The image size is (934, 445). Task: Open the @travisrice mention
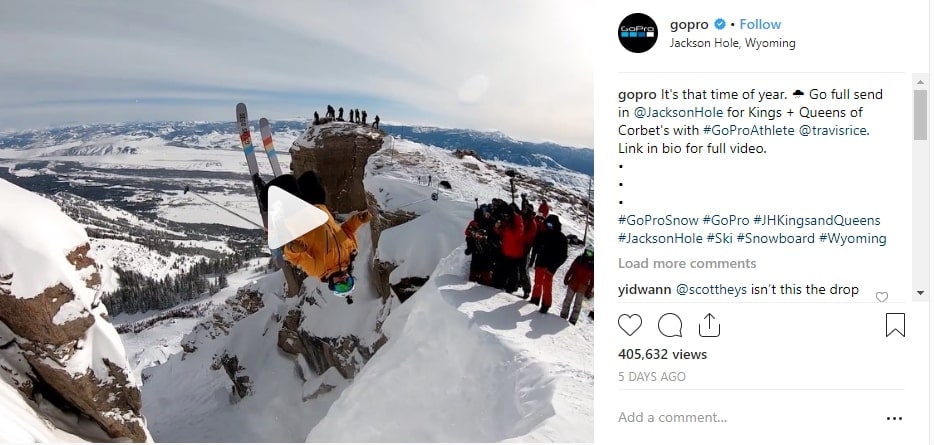click(833, 130)
